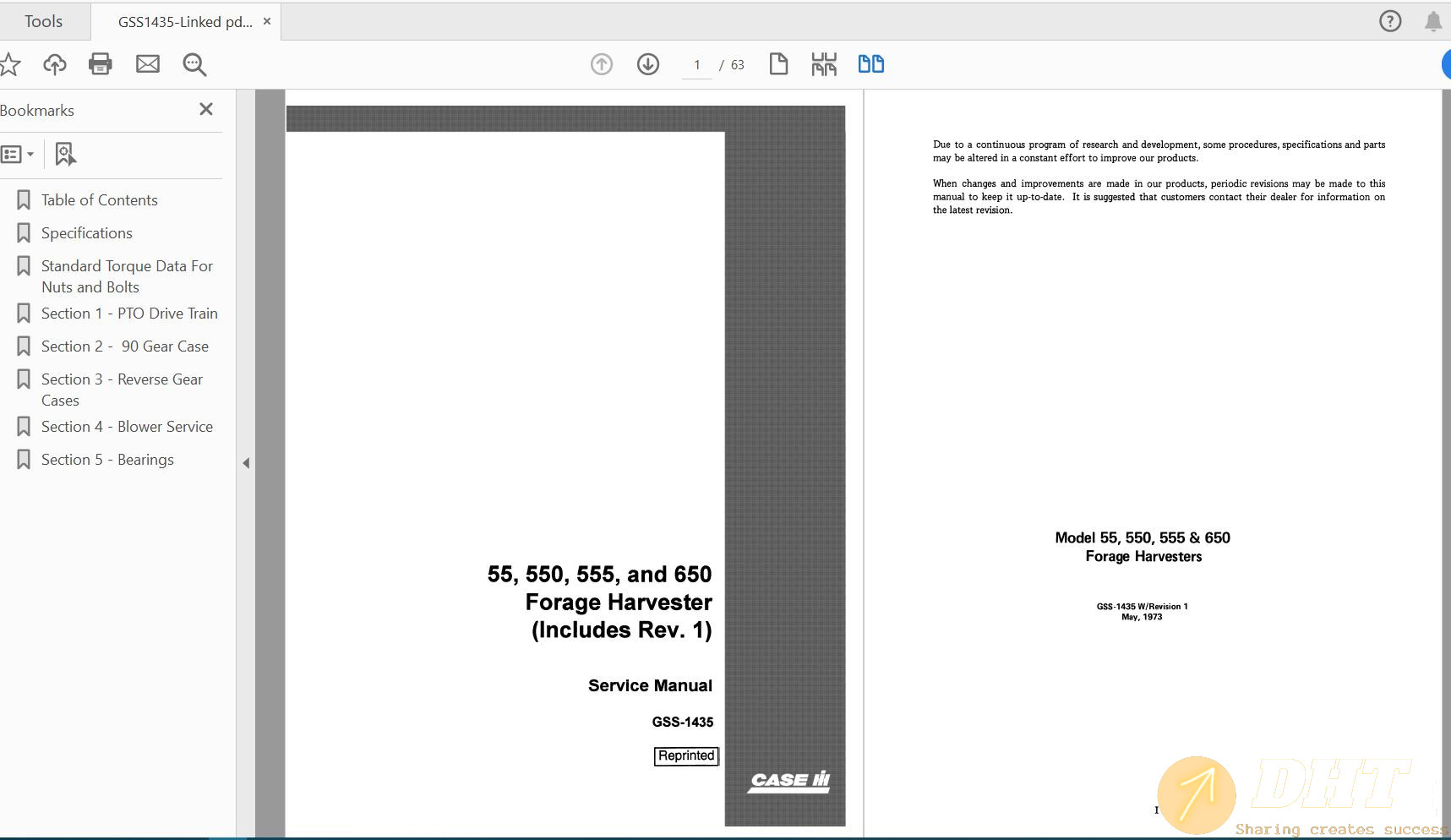This screenshot has height=840, width=1451.
Task: Add new bookmark icon in panel
Action: tap(65, 154)
